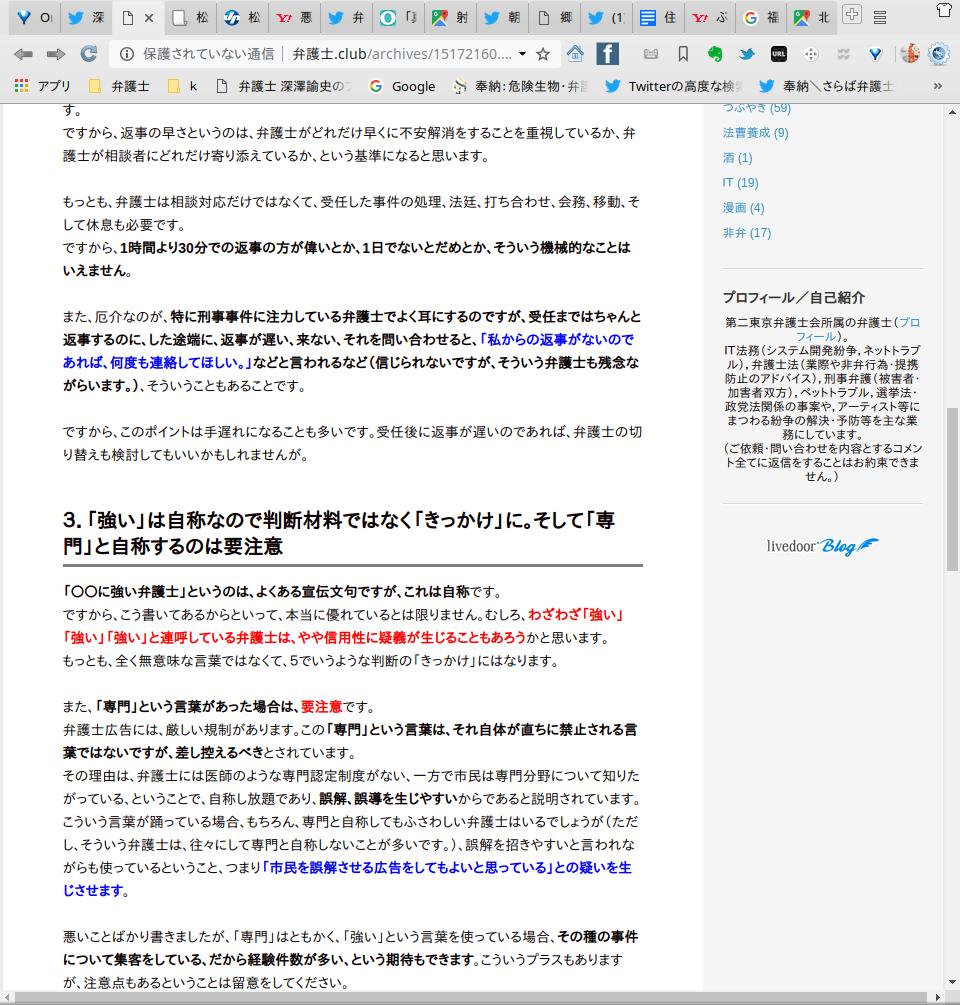Click the scrollbar down arrow
This screenshot has width=960, height=1005.
coord(952,983)
